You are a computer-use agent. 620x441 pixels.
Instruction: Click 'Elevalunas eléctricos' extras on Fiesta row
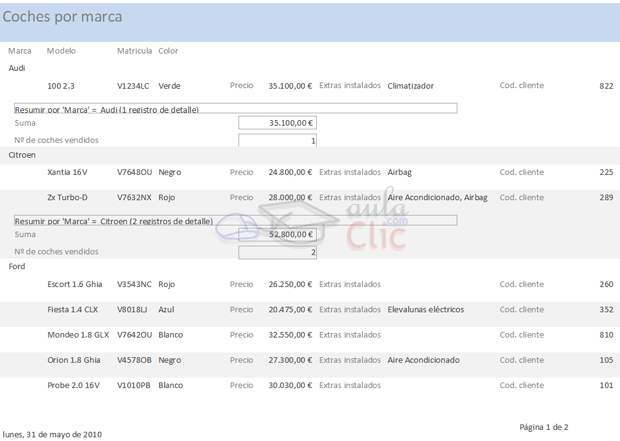(x=425, y=310)
